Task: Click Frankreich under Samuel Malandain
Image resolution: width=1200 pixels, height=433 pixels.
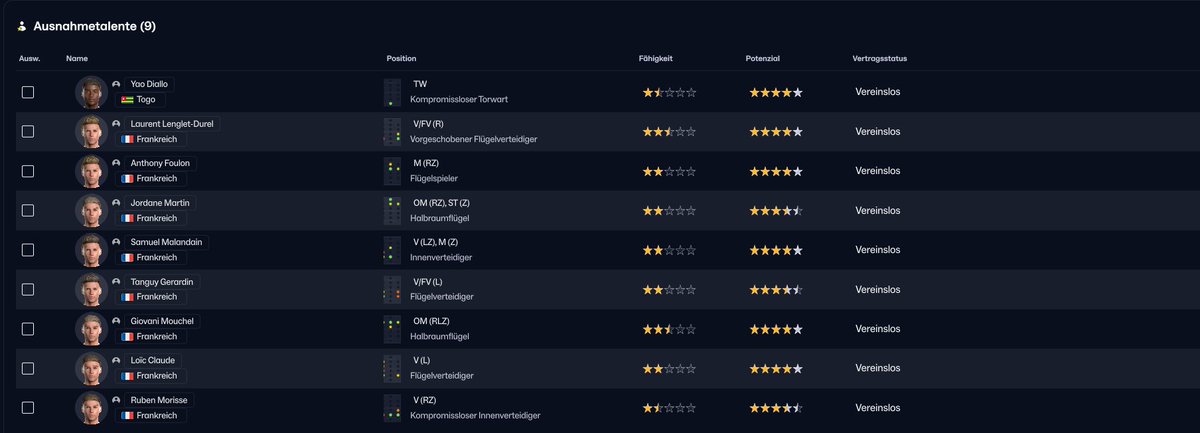Action: (158, 258)
